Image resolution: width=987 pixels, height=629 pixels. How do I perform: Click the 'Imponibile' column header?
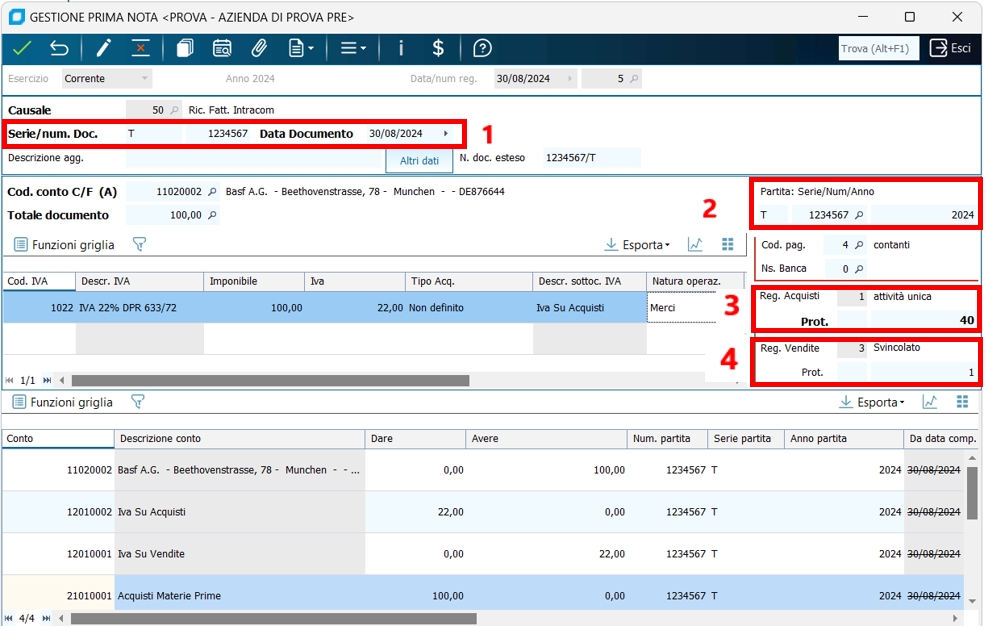(255, 282)
